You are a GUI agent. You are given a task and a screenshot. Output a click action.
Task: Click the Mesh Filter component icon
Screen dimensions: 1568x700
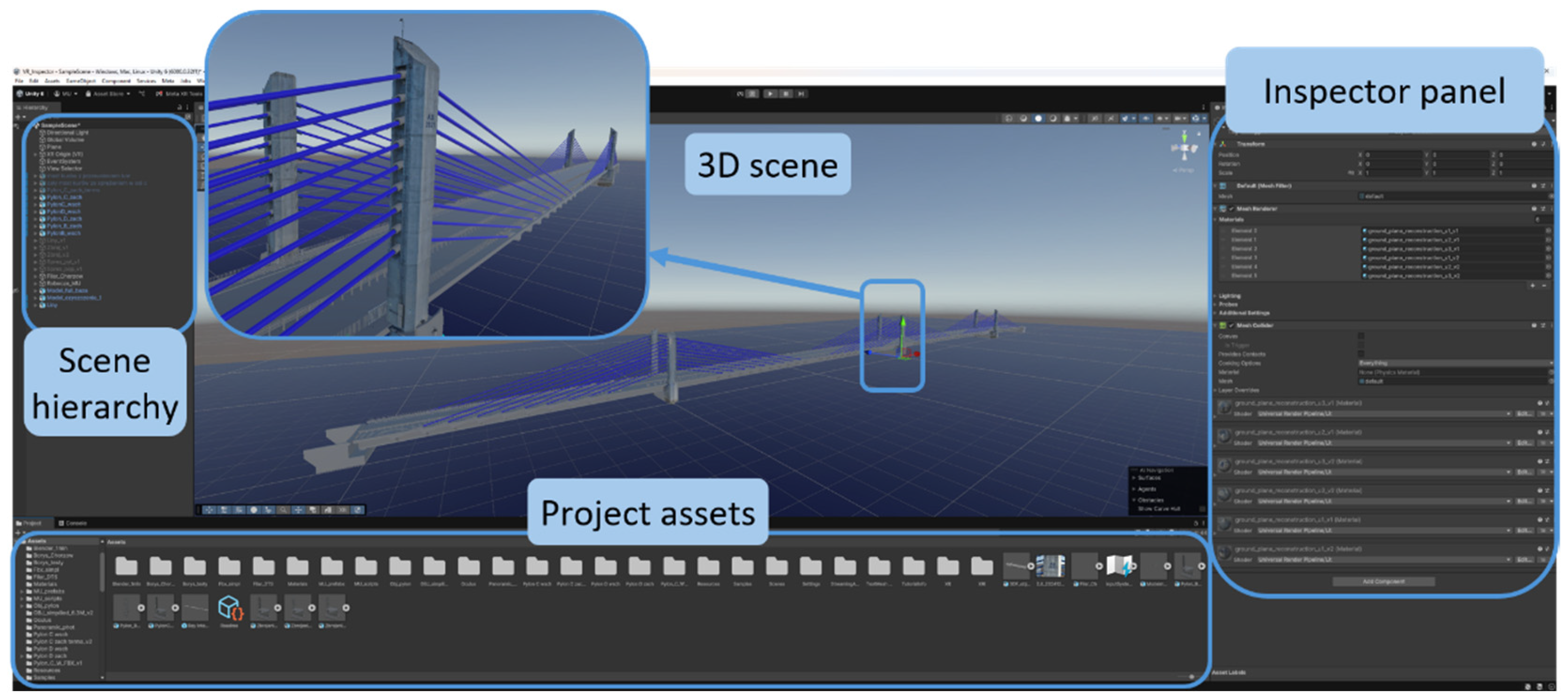pos(1223,185)
